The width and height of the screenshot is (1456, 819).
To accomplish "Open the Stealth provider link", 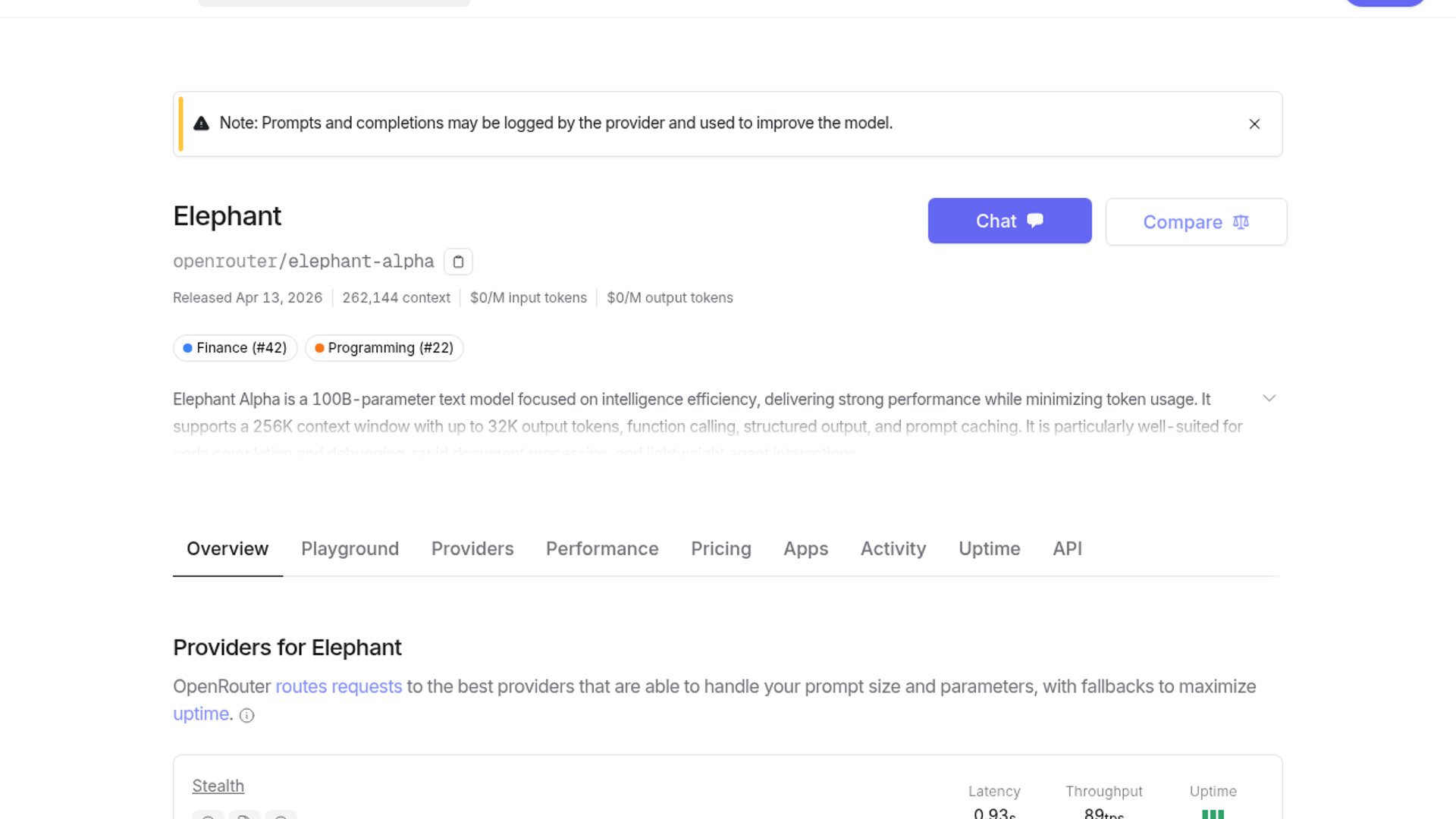I will 218,786.
